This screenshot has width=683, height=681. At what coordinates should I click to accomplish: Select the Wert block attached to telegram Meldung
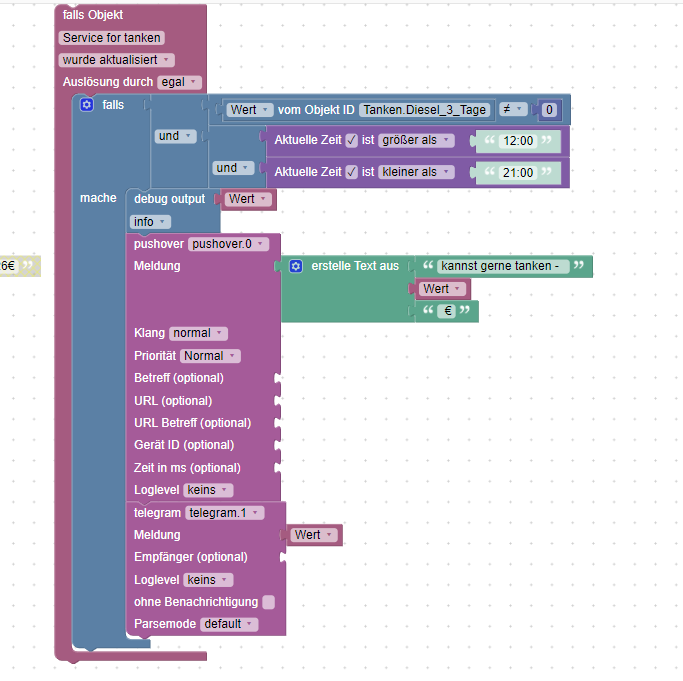tap(314, 535)
